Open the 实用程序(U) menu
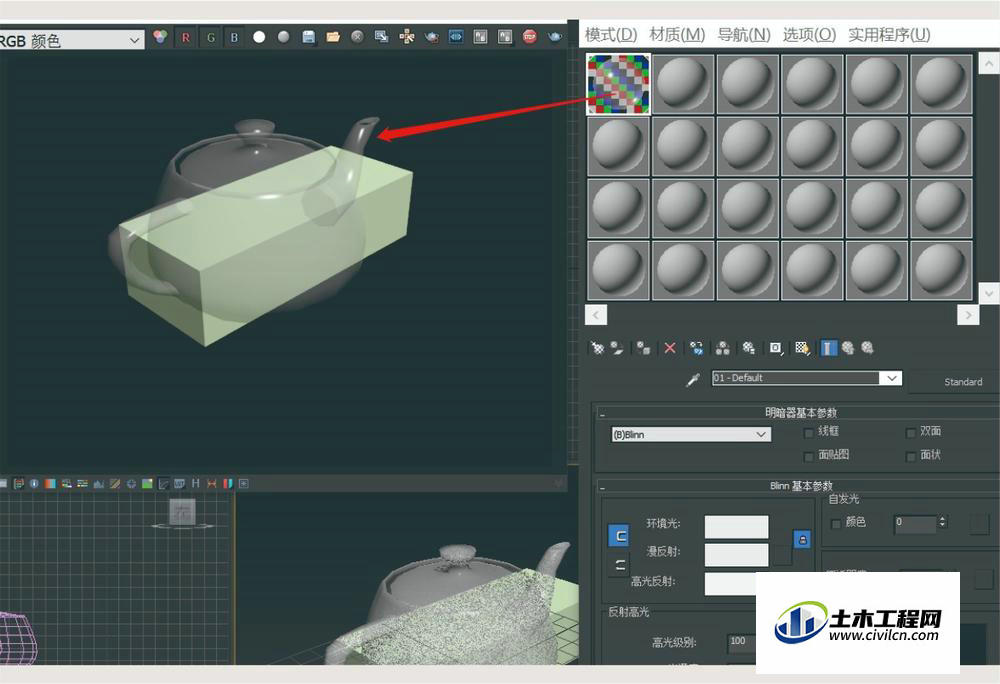 coord(889,34)
